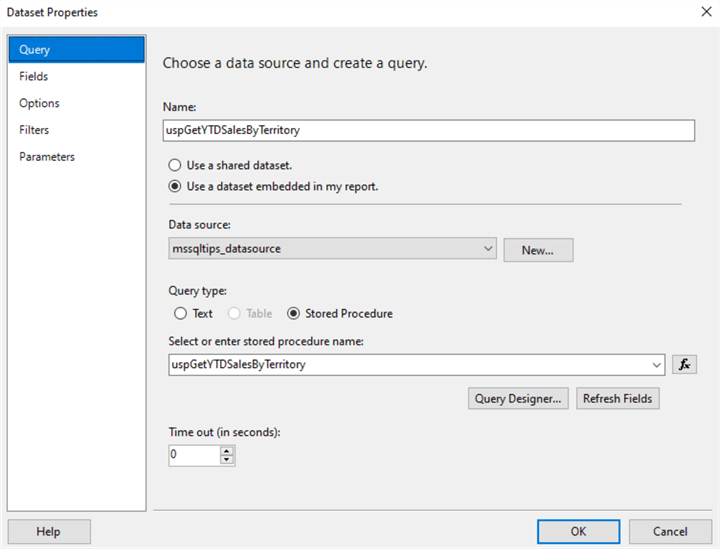This screenshot has height=549, width=720.
Task: Open the Filters page
Action: (34, 130)
